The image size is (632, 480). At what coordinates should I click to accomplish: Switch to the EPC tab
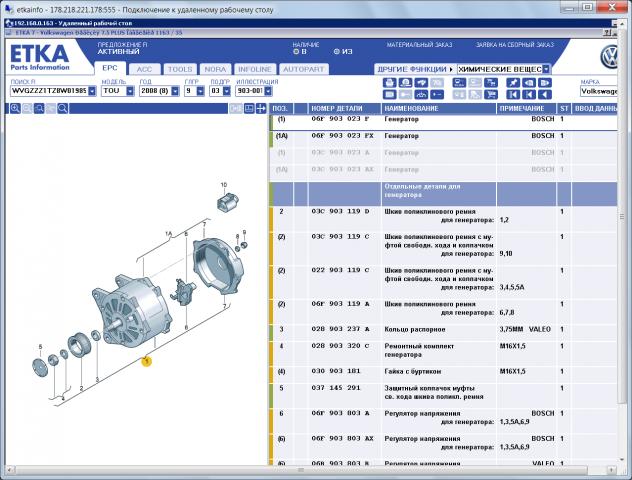click(110, 69)
